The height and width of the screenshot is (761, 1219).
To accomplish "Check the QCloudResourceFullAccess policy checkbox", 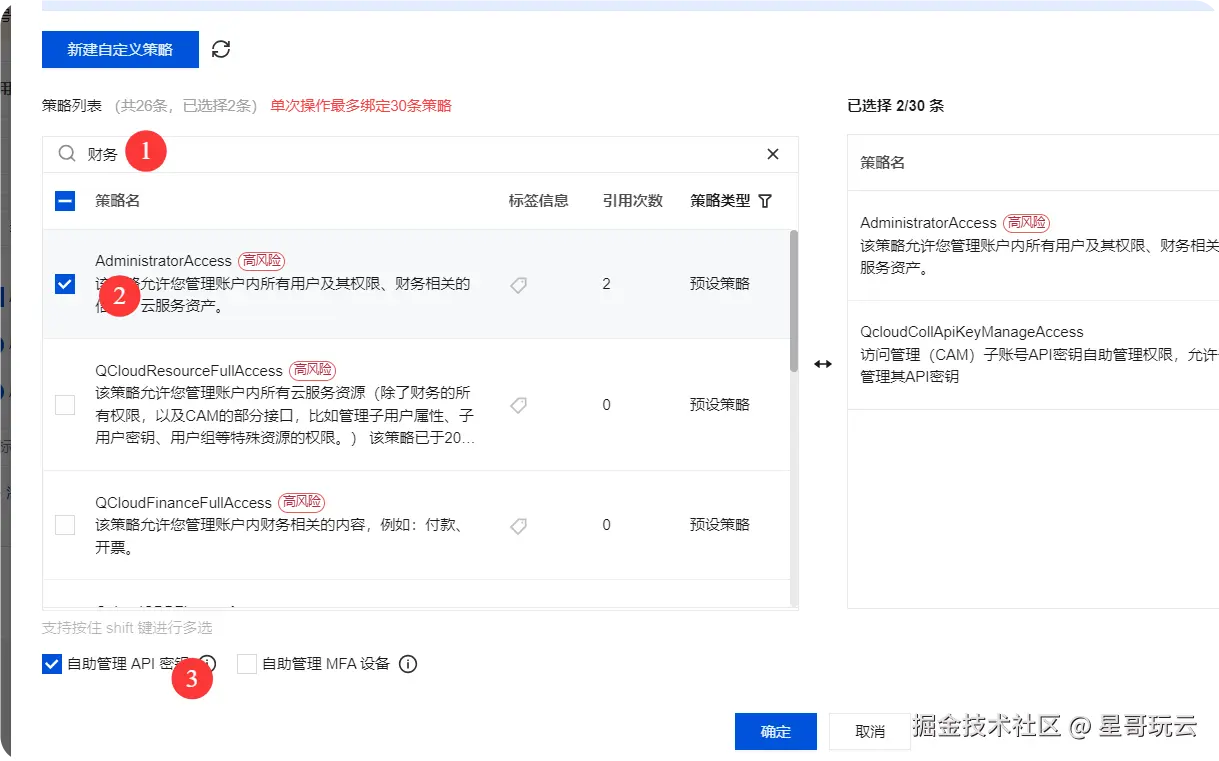I will pyautogui.click(x=65, y=405).
